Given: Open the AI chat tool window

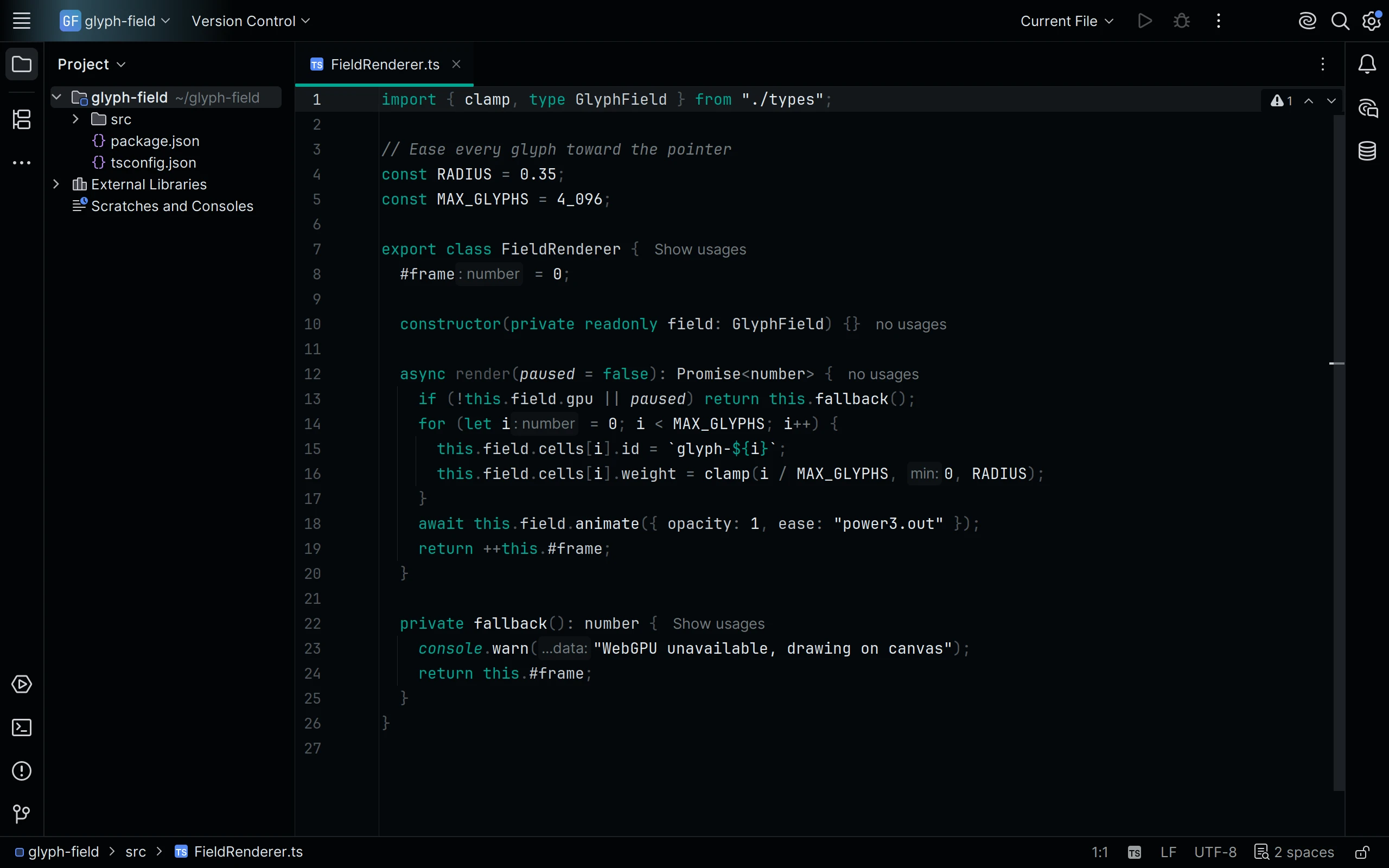Looking at the screenshot, I should click(1368, 108).
